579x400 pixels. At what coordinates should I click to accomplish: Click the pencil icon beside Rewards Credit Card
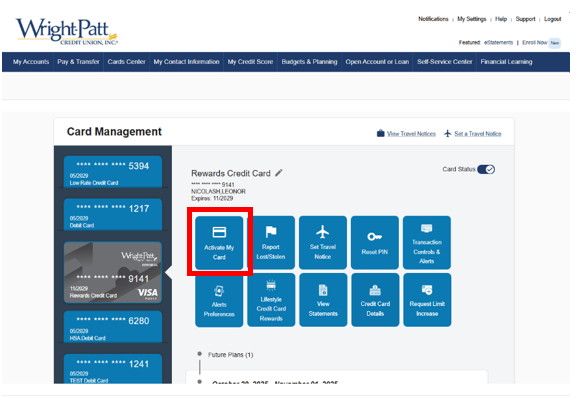point(279,172)
